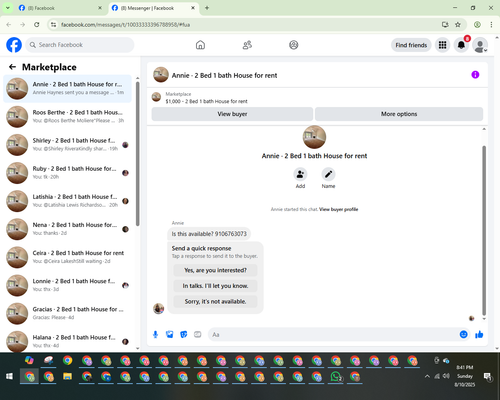The image size is (500, 400).
Task: Open conversation info purple icon
Action: (x=475, y=75)
